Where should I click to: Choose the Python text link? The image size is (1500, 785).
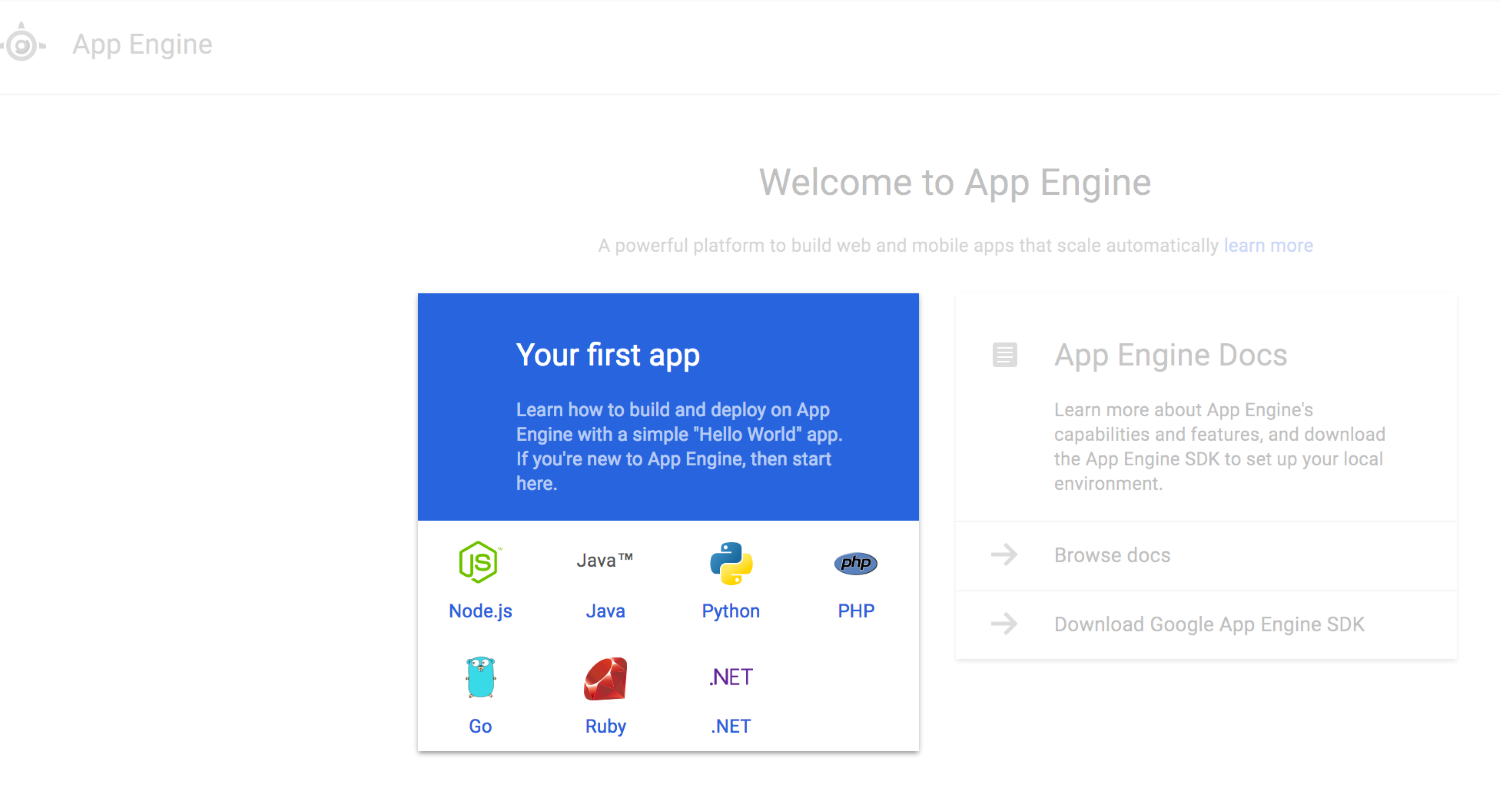point(731,611)
